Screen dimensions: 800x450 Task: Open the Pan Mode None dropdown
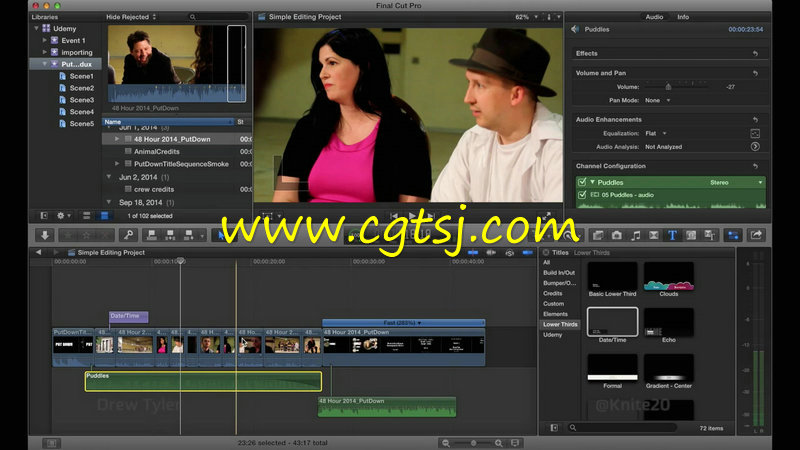[658, 101]
